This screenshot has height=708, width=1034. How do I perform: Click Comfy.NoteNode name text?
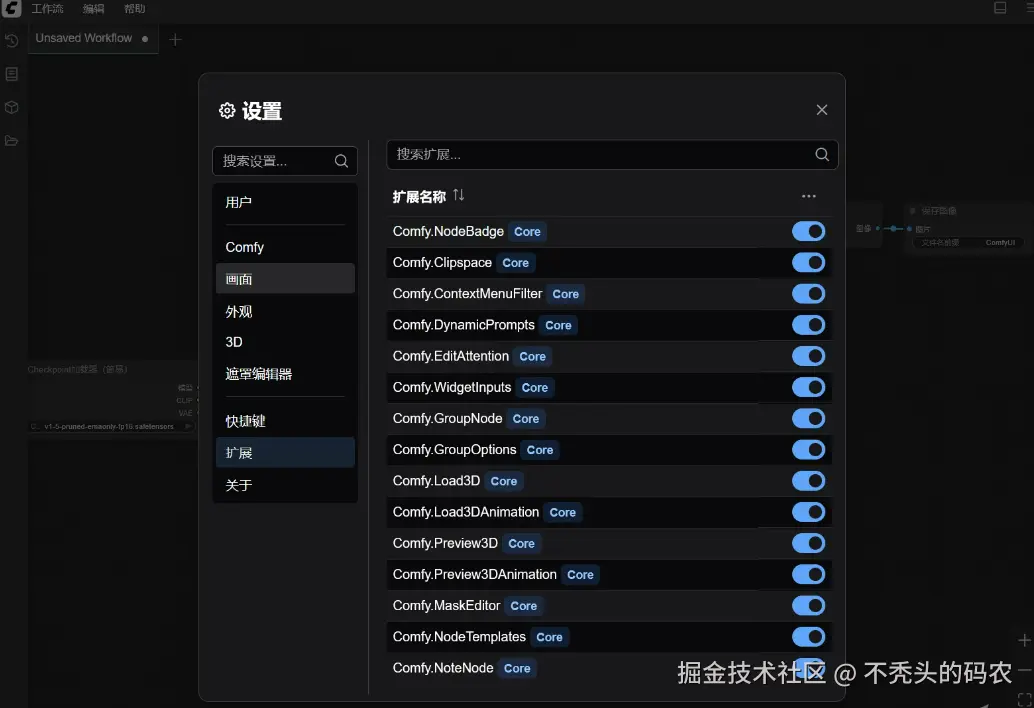click(x=442, y=668)
